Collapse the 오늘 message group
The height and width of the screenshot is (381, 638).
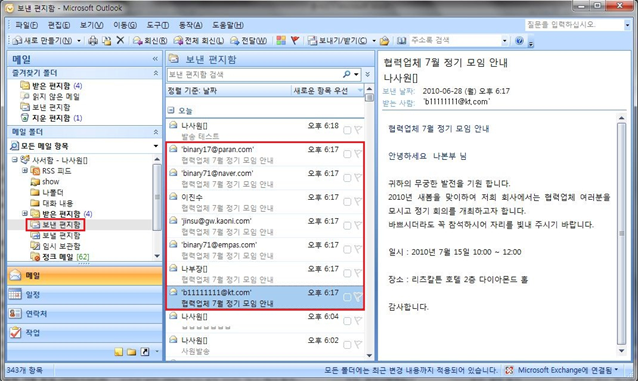171,110
